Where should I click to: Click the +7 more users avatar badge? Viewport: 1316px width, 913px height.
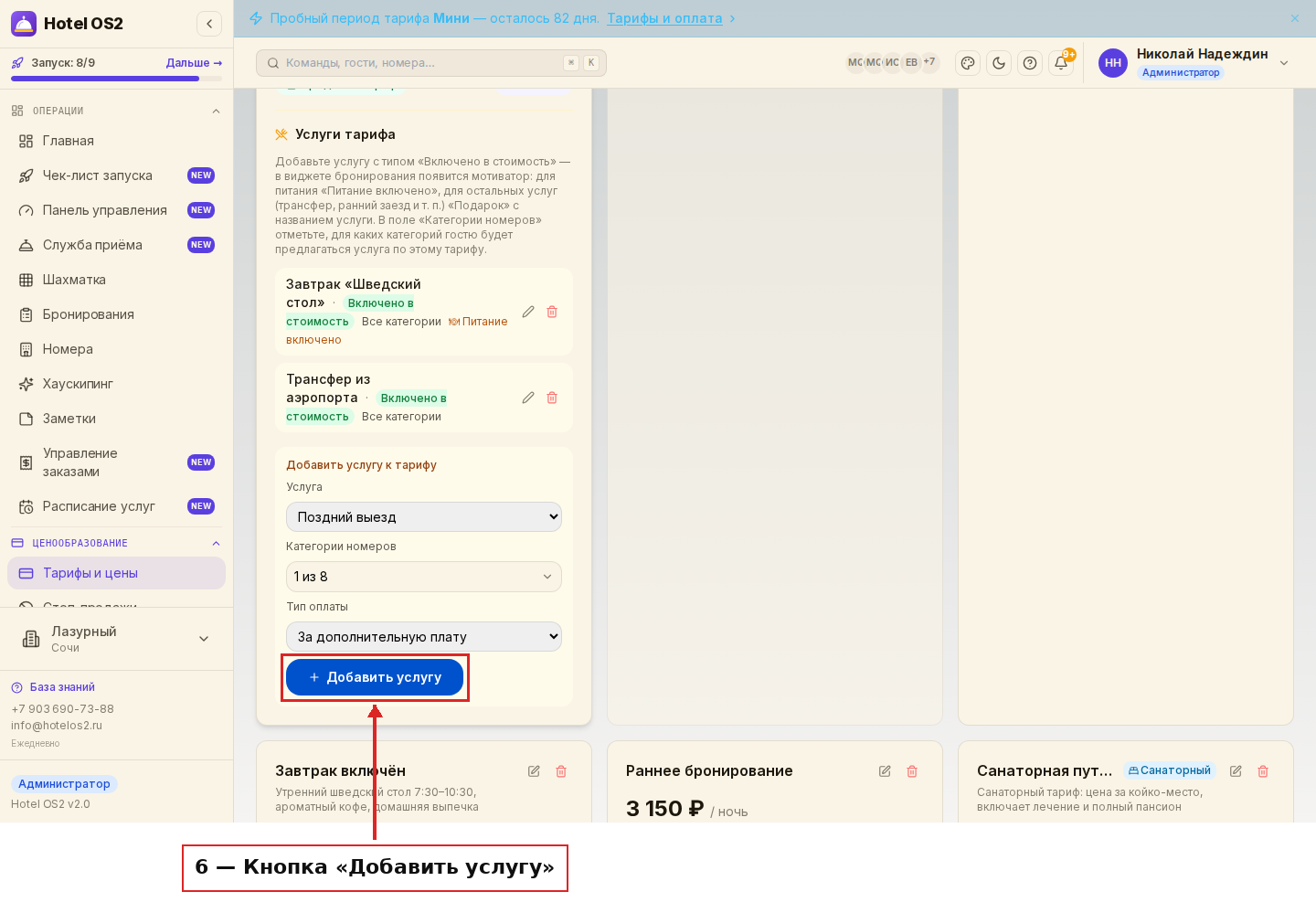pos(929,62)
